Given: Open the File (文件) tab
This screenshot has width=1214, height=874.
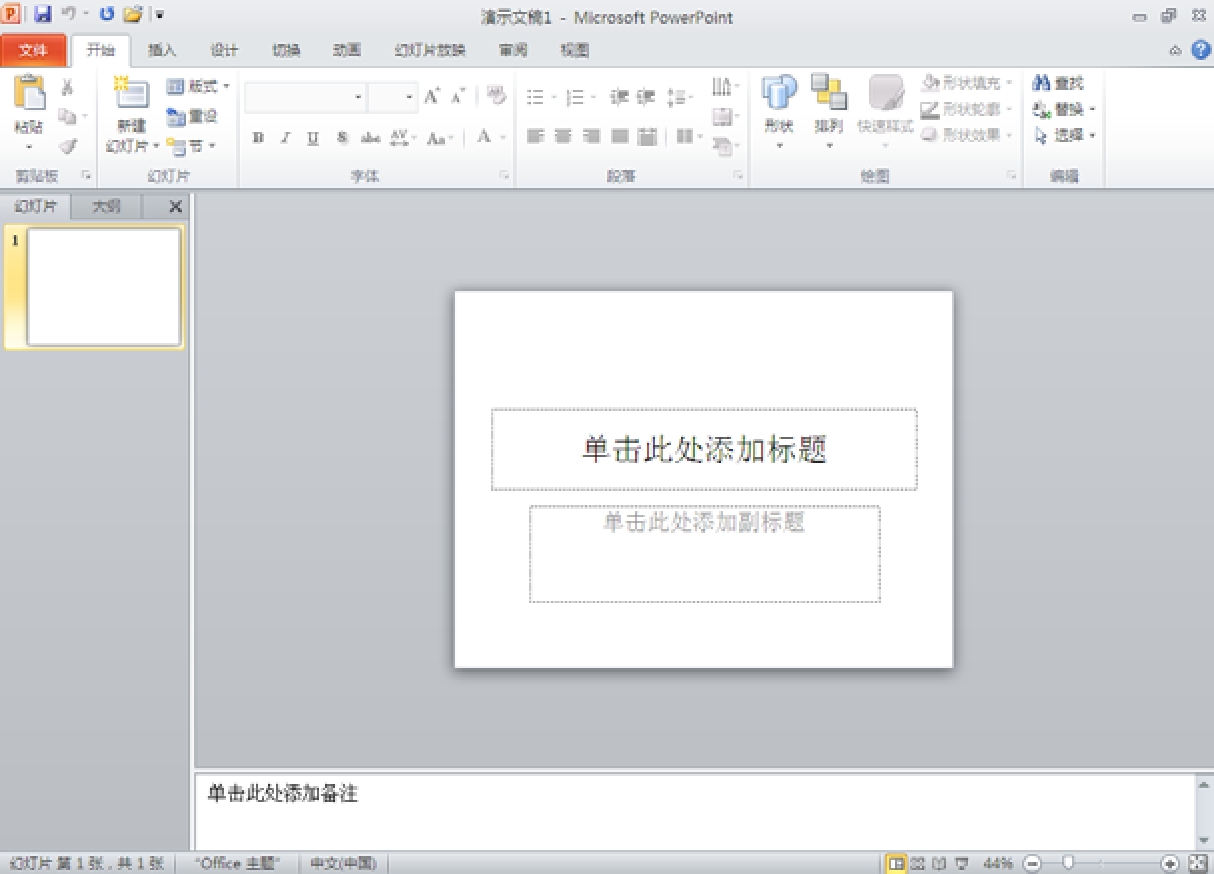Looking at the screenshot, I should click(x=33, y=50).
